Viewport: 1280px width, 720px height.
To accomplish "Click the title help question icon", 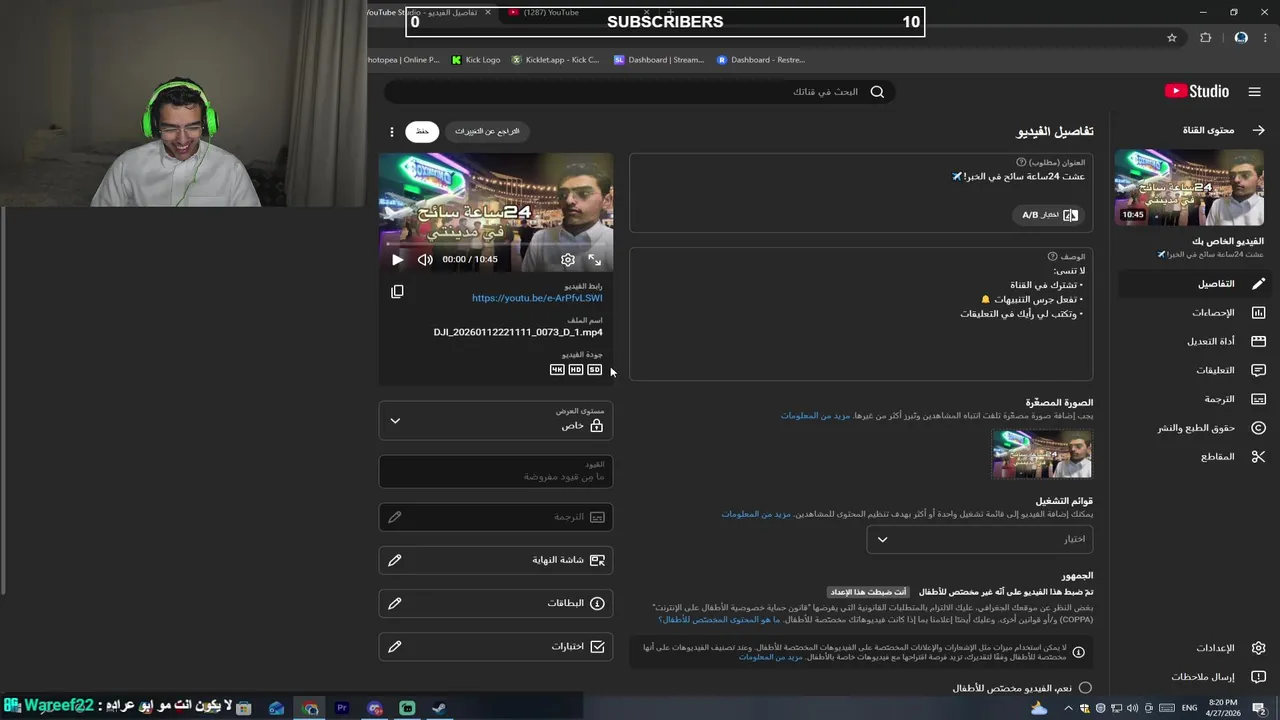I will (x=1021, y=162).
